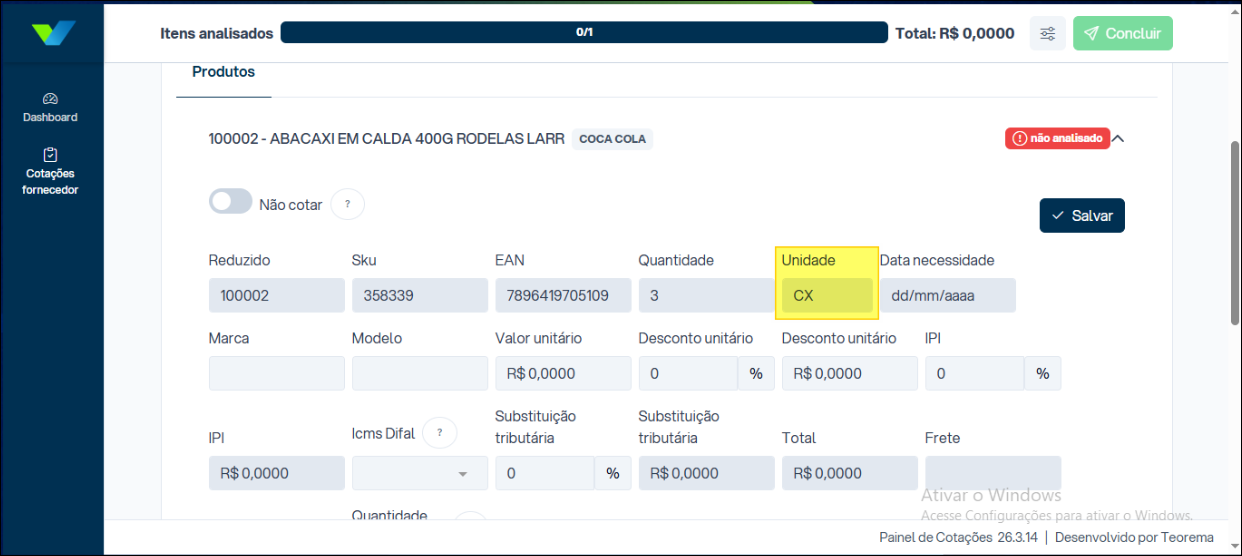The height and width of the screenshot is (556, 1242).
Task: Open the Icms Difal dropdown
Action: 420,473
